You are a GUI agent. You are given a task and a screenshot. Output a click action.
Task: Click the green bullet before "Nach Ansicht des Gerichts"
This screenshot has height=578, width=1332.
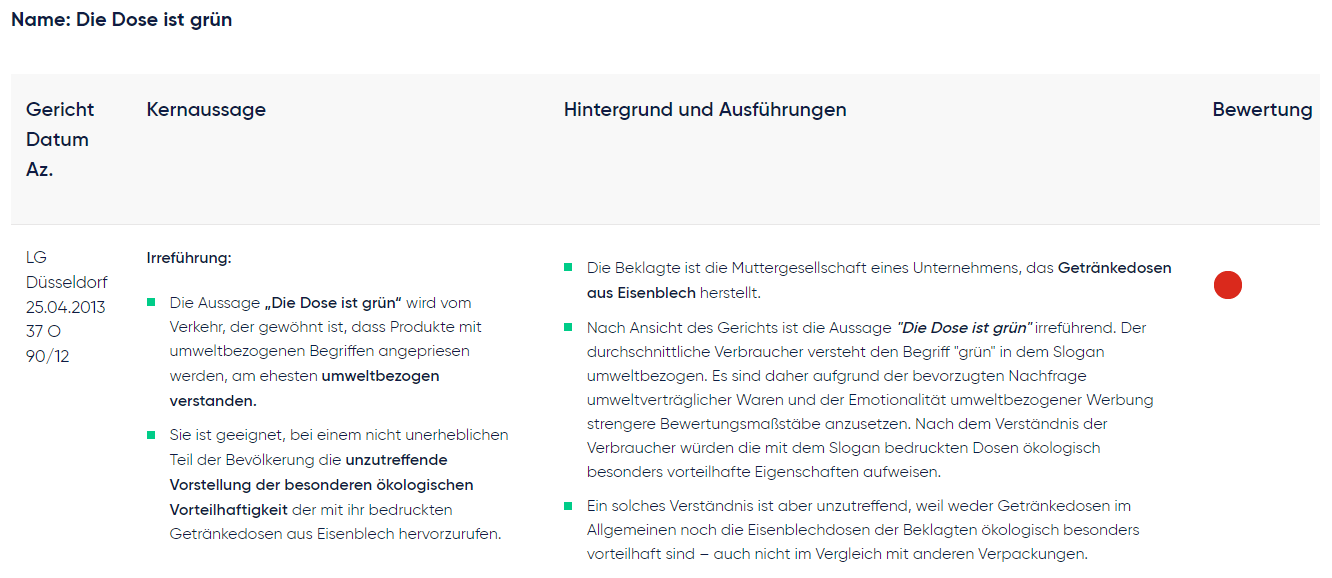(x=569, y=328)
